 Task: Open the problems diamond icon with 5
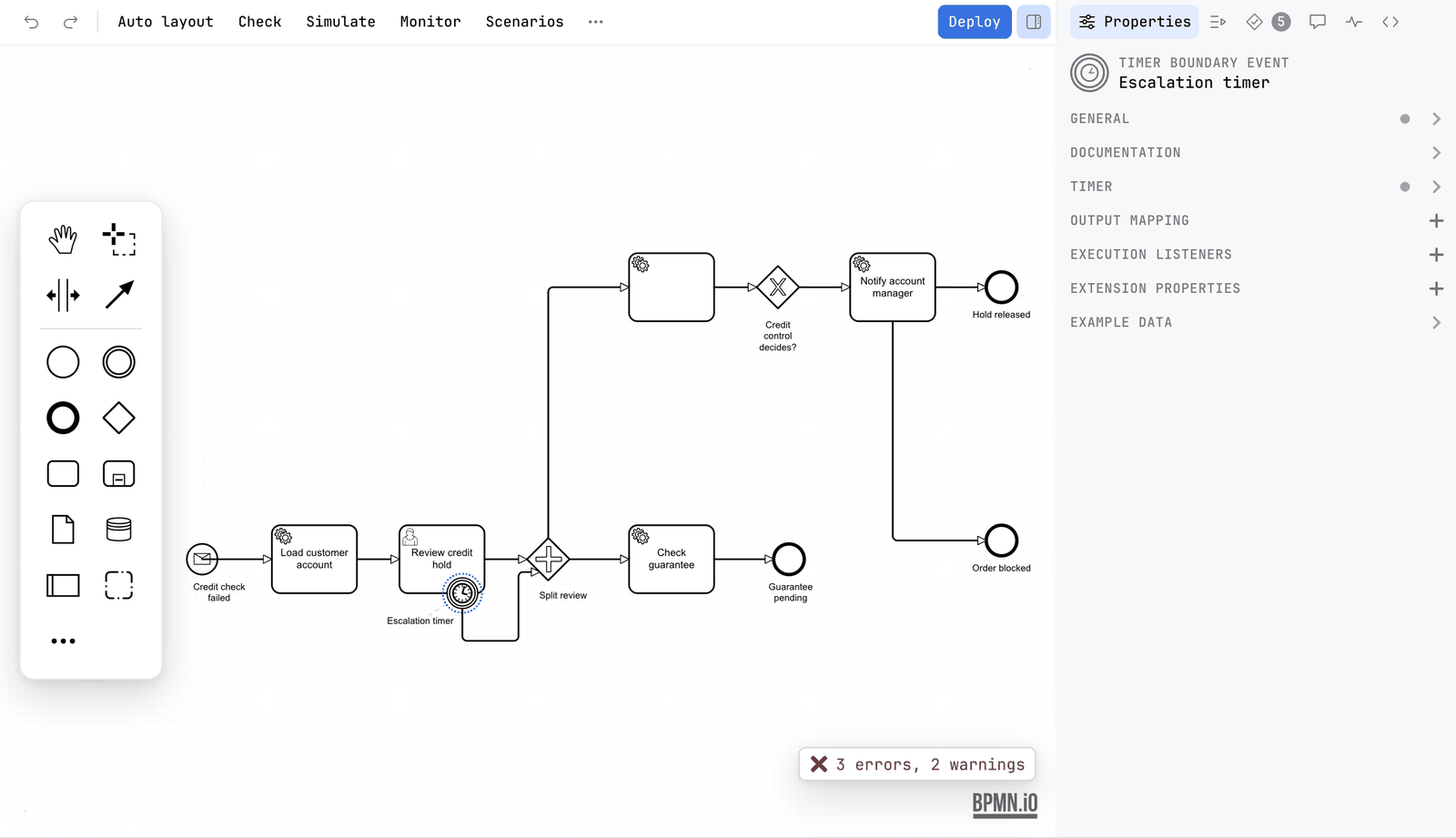click(x=1268, y=22)
